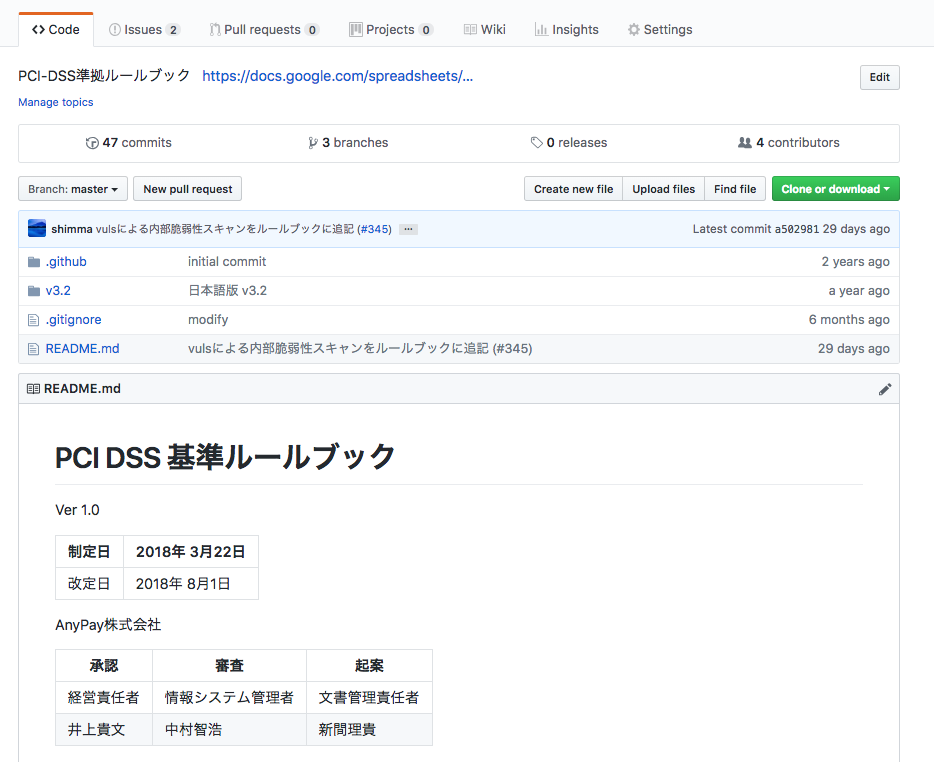Click New pull request button
This screenshot has height=762, width=934.
(188, 189)
